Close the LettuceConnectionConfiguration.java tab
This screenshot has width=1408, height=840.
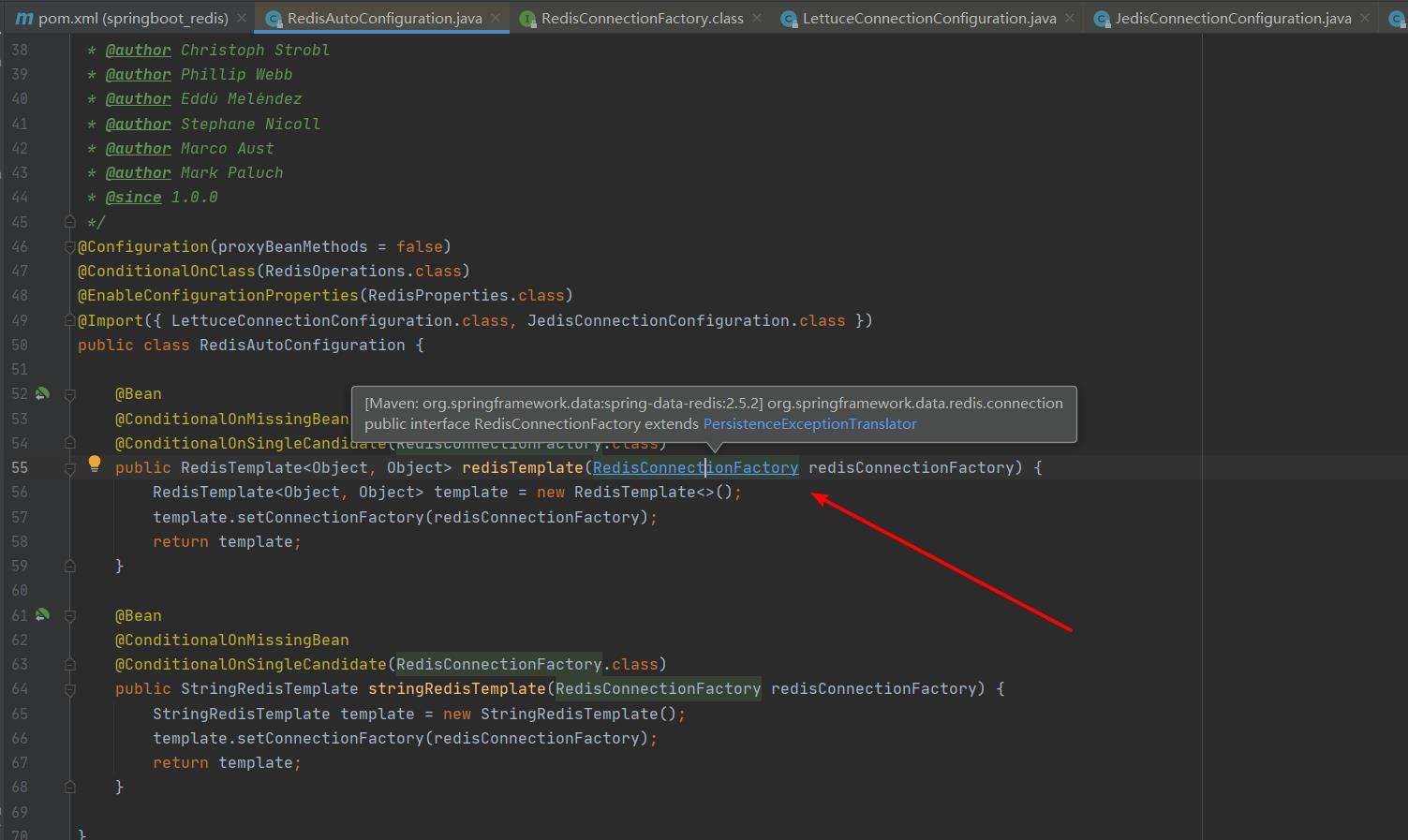pos(1070,18)
